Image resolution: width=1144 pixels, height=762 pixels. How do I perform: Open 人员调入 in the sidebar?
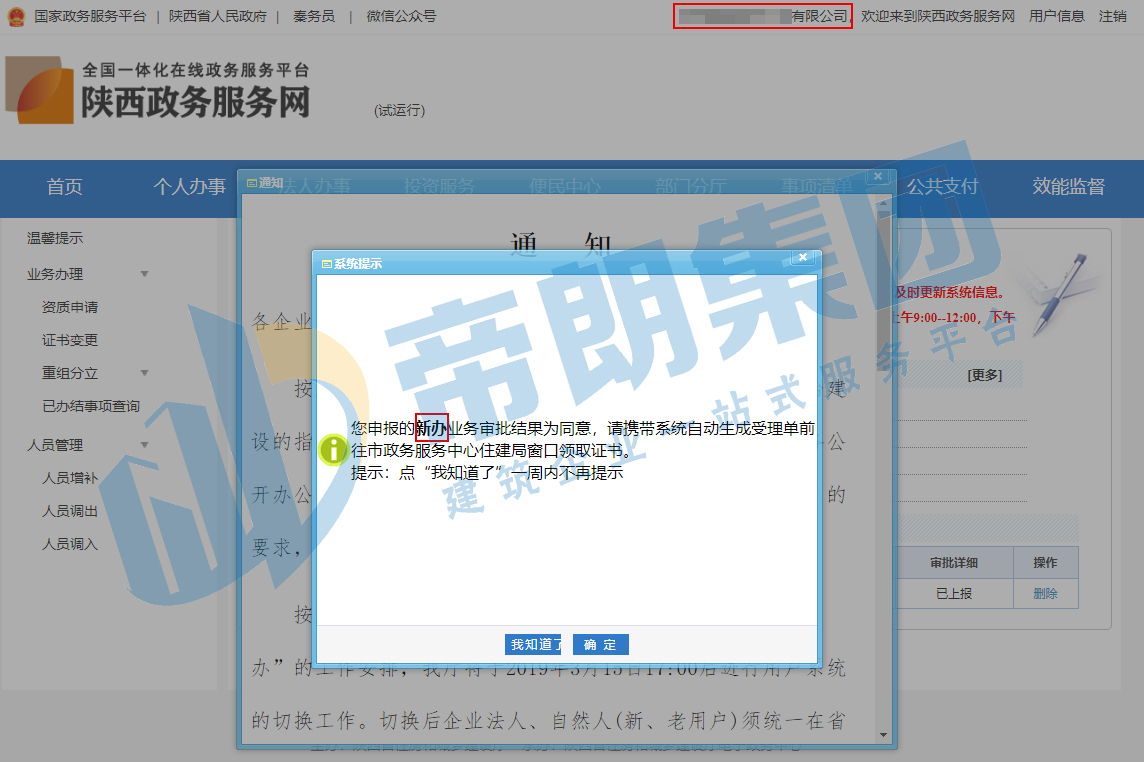coord(70,544)
